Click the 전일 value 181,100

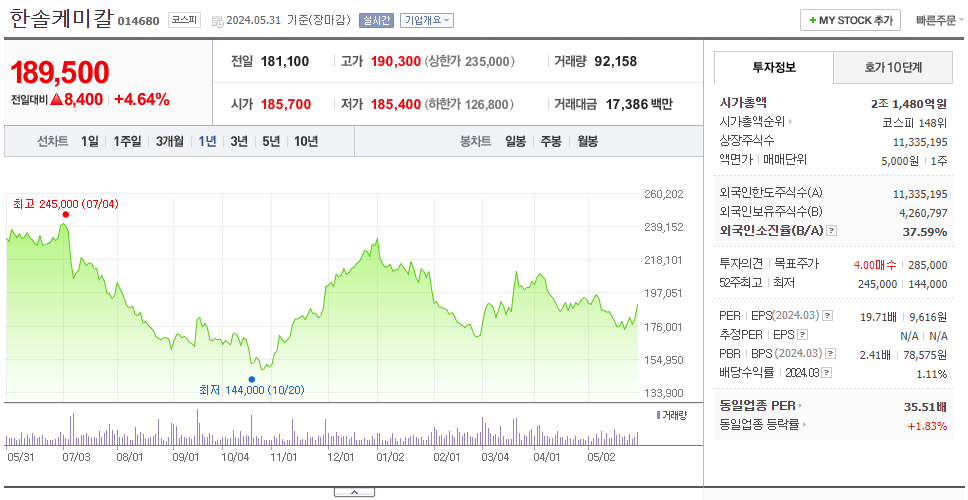(285, 61)
